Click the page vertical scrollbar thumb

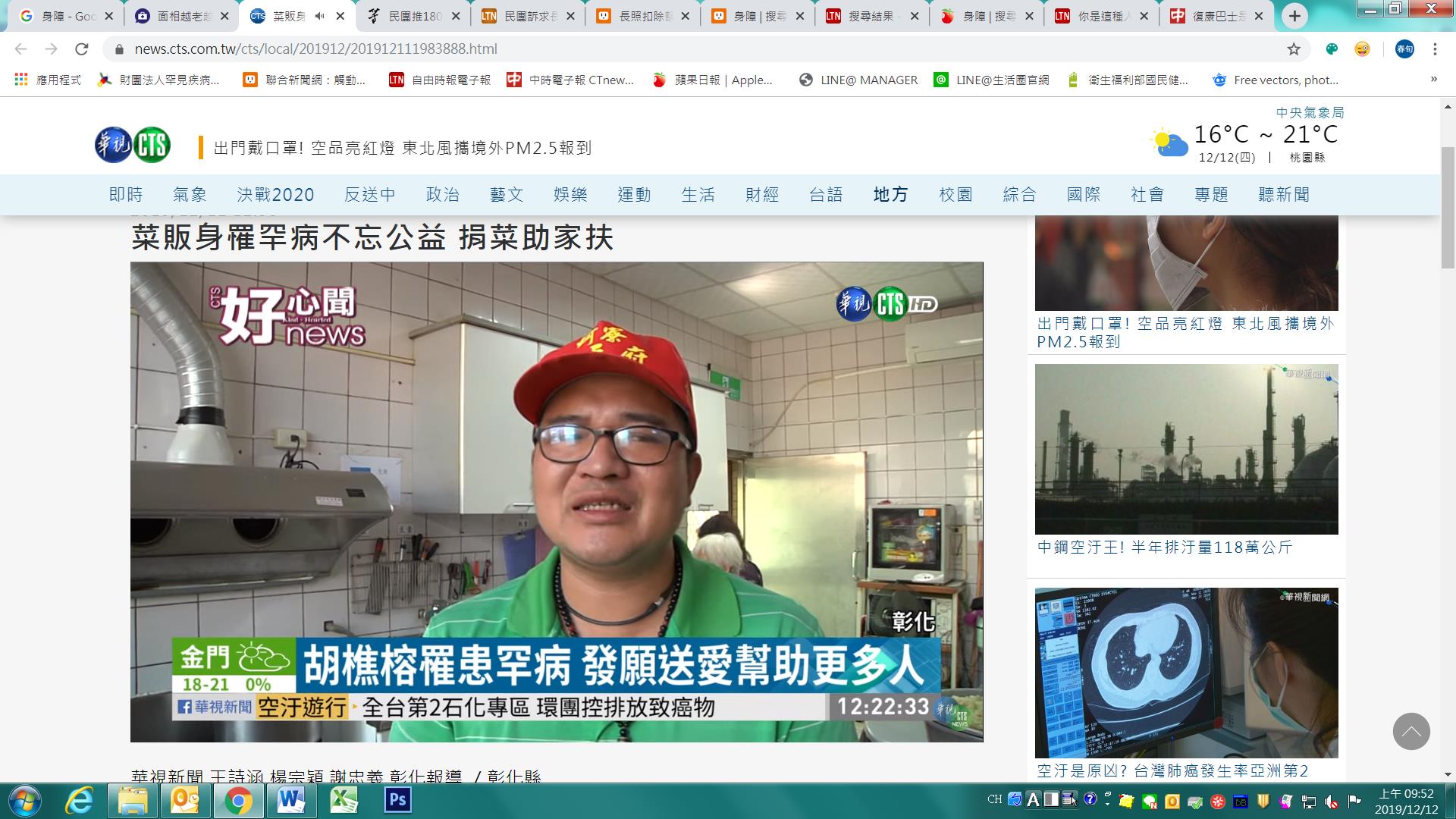coord(1448,206)
